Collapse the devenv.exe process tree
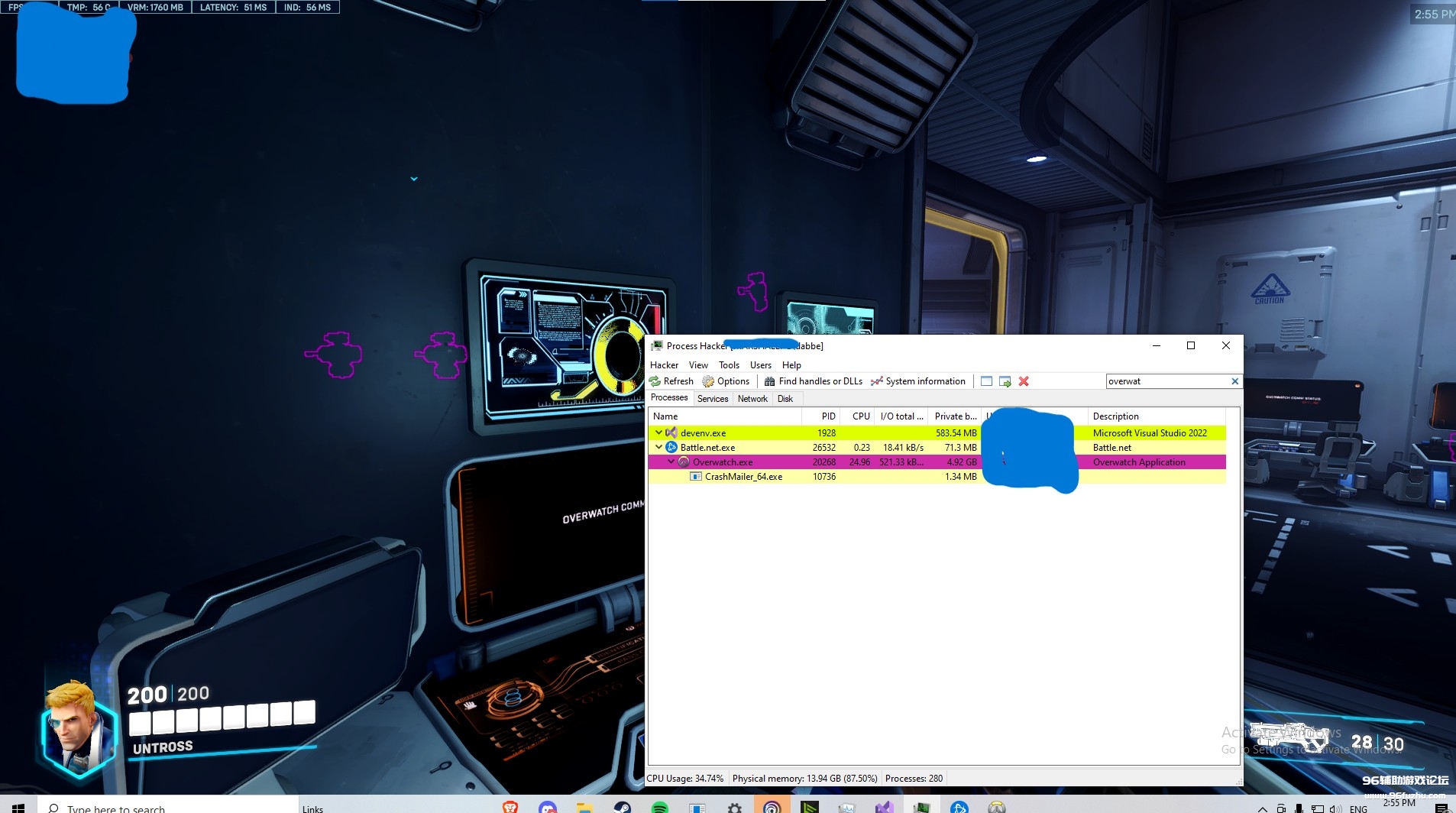The image size is (1456, 813). pos(658,432)
